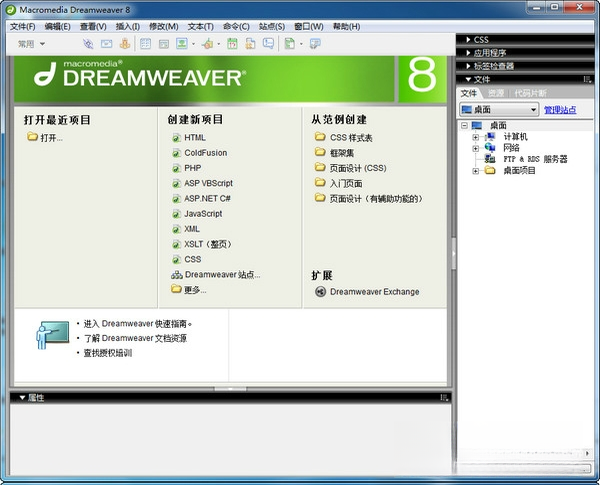Insert a Div tag from the toolbar
The height and width of the screenshot is (485, 600).
(164, 44)
